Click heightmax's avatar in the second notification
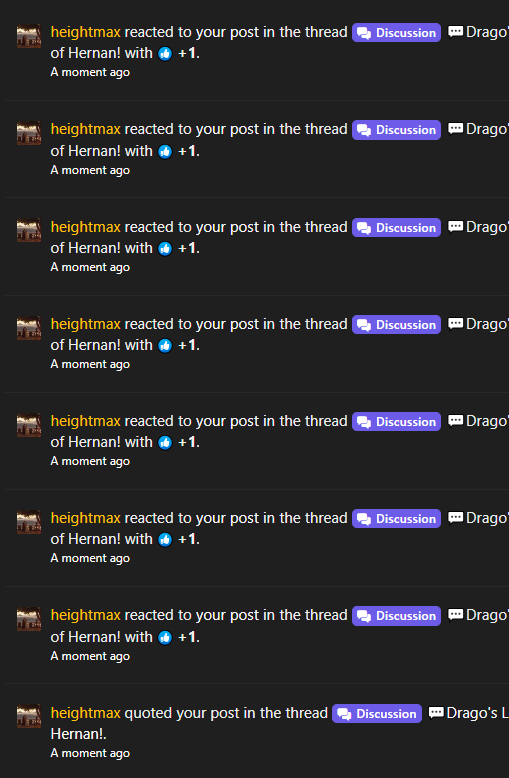 [x=29, y=133]
